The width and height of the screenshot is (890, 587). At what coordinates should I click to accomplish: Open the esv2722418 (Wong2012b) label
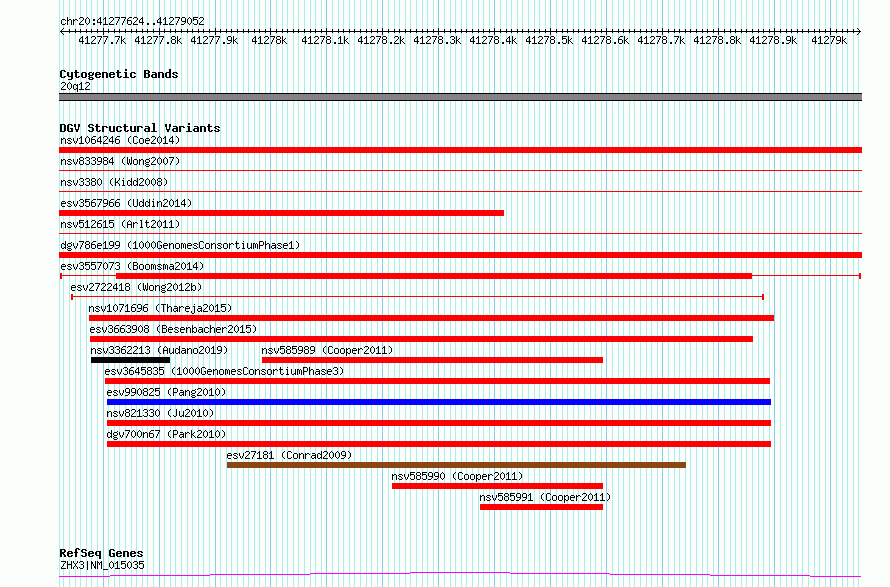click(x=136, y=287)
